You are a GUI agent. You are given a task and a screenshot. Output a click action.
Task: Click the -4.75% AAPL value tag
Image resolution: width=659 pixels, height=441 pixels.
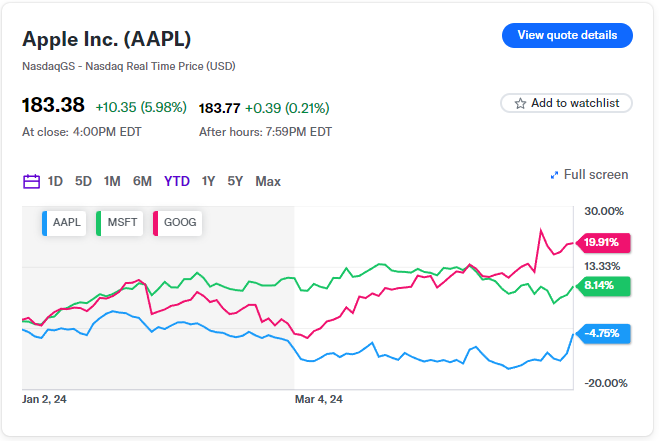coord(603,334)
